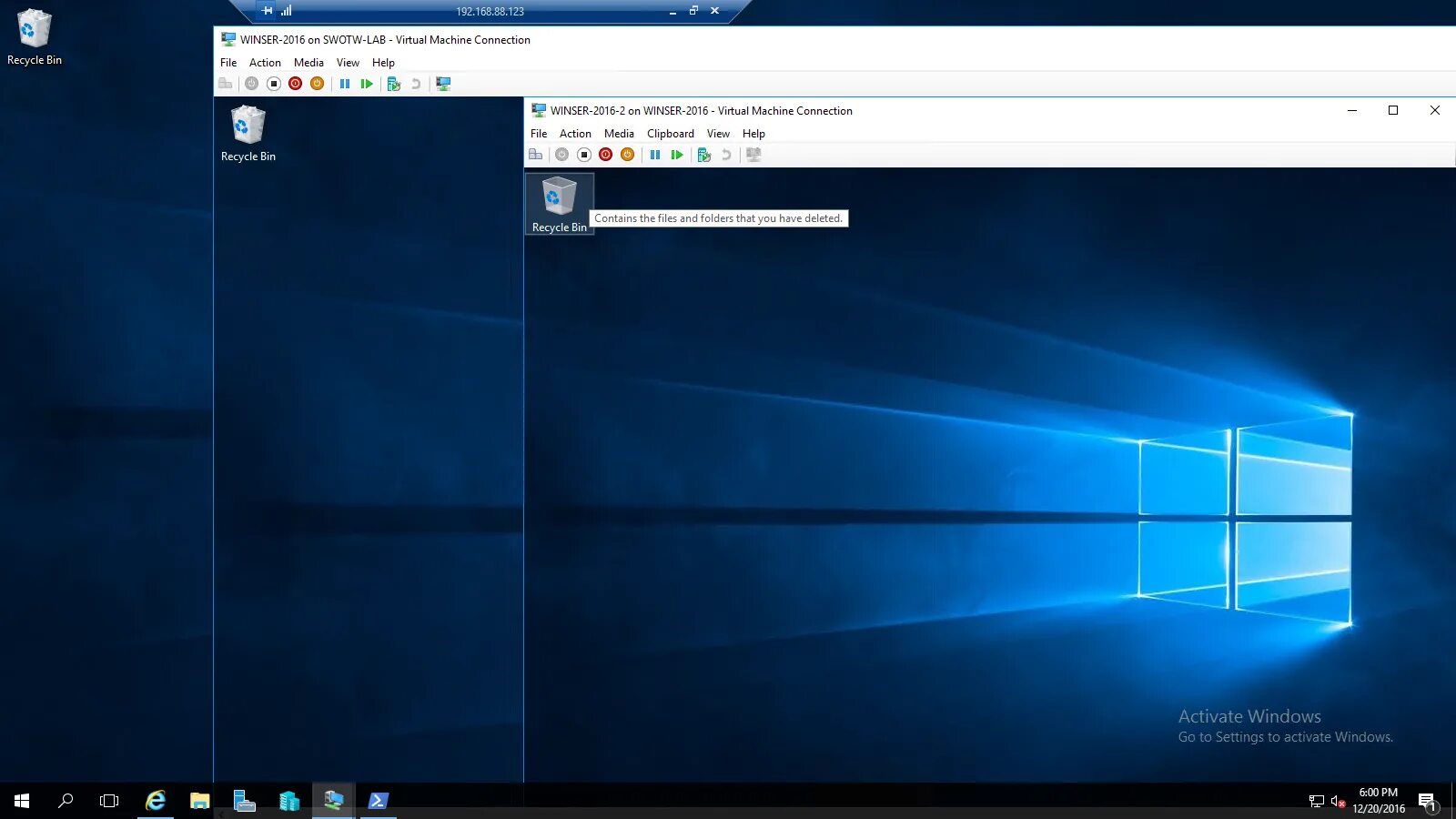Reset the WINSER-2016 virtual machine

(x=367, y=84)
